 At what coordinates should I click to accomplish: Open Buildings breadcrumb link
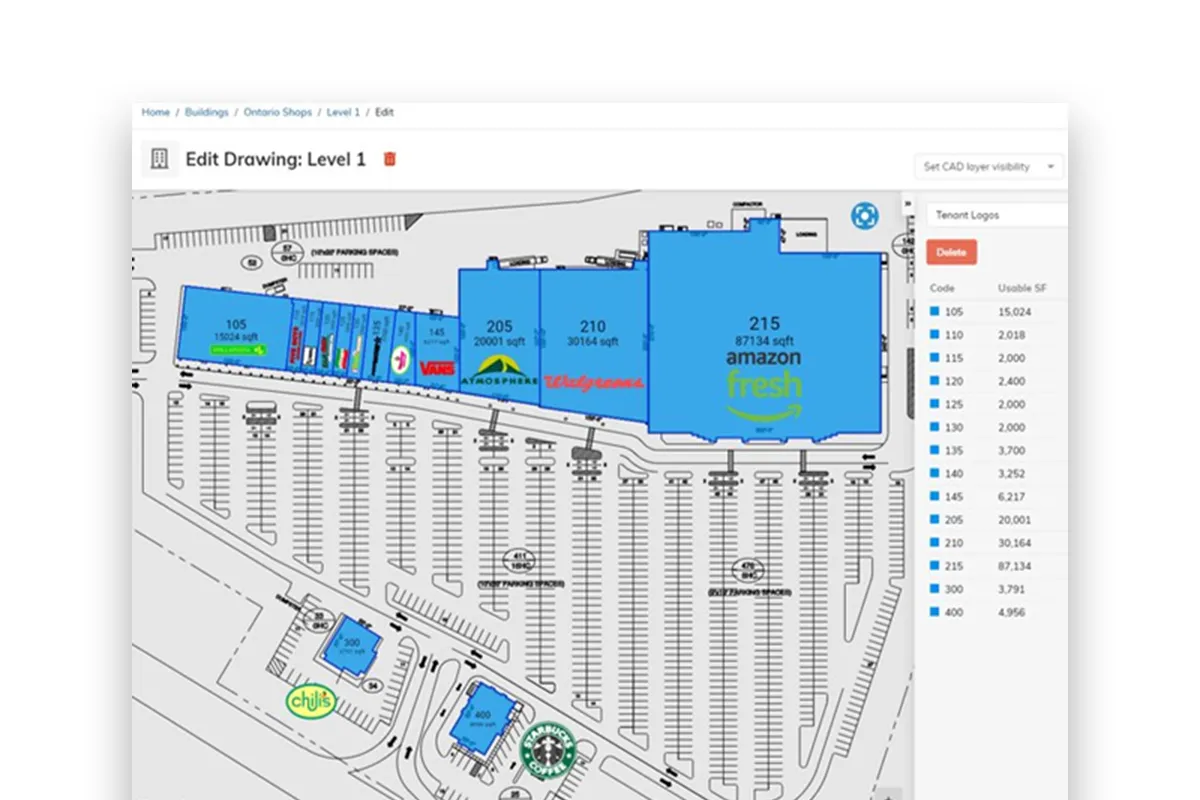pyautogui.click(x=206, y=112)
